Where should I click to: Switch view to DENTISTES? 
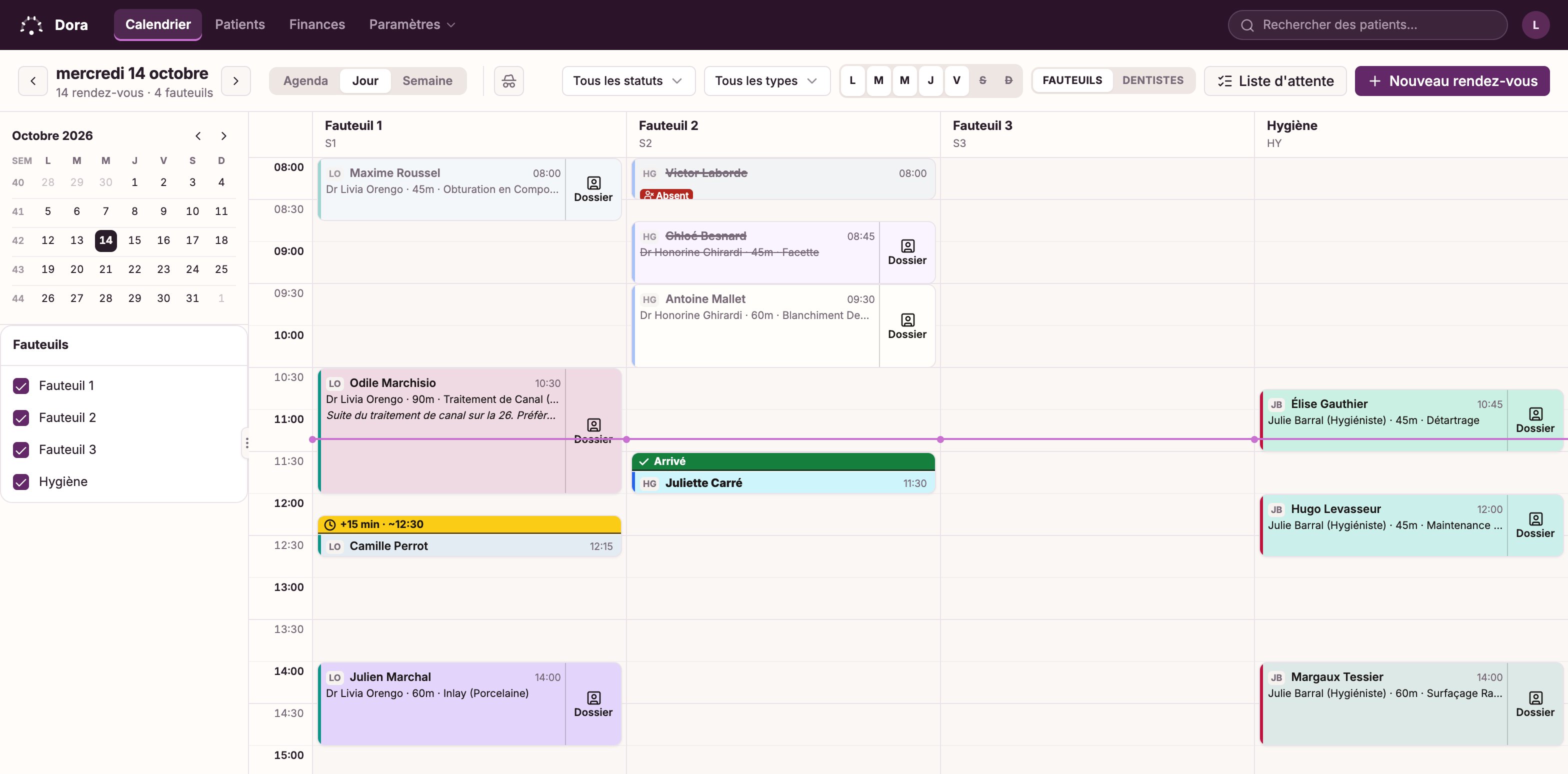[x=1152, y=80]
